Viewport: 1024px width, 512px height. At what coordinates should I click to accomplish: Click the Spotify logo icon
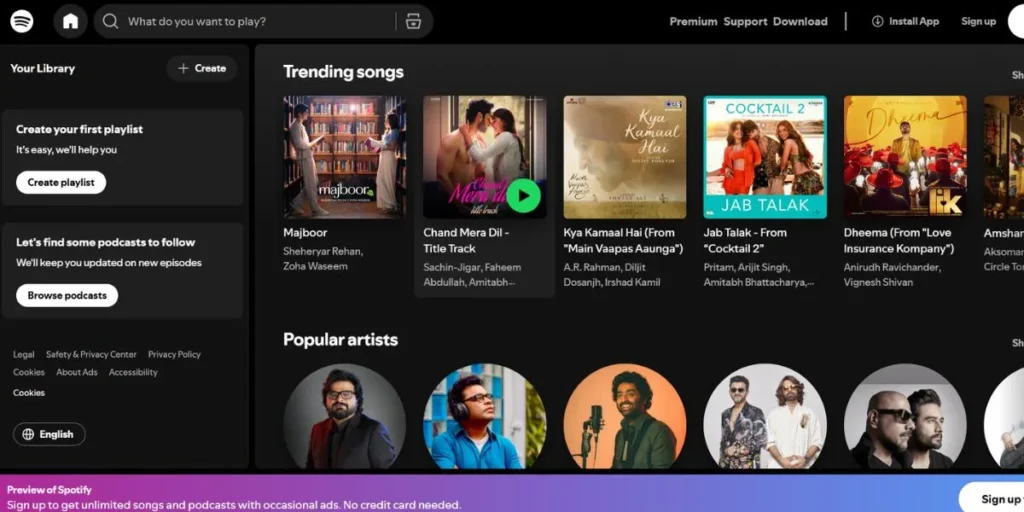click(x=22, y=22)
